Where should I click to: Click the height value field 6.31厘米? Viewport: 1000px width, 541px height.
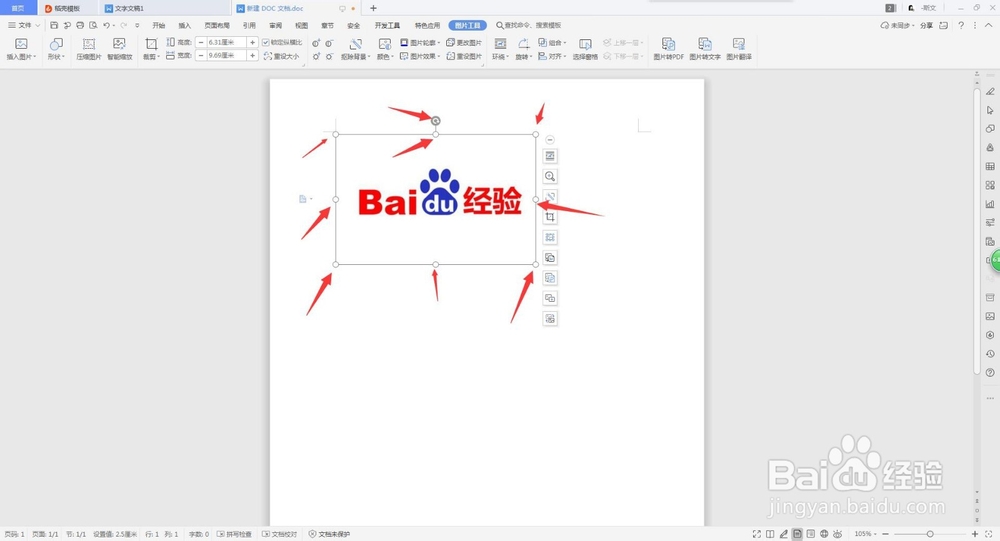click(x=226, y=42)
